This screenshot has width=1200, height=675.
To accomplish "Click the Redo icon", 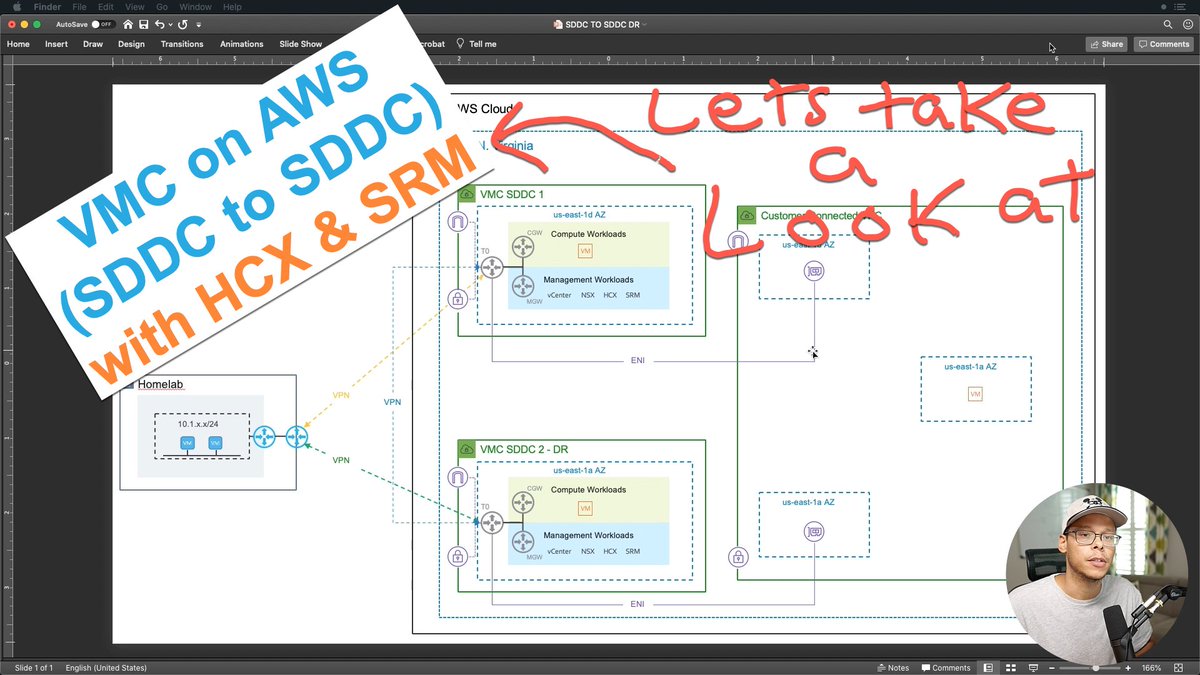I will 183,23.
